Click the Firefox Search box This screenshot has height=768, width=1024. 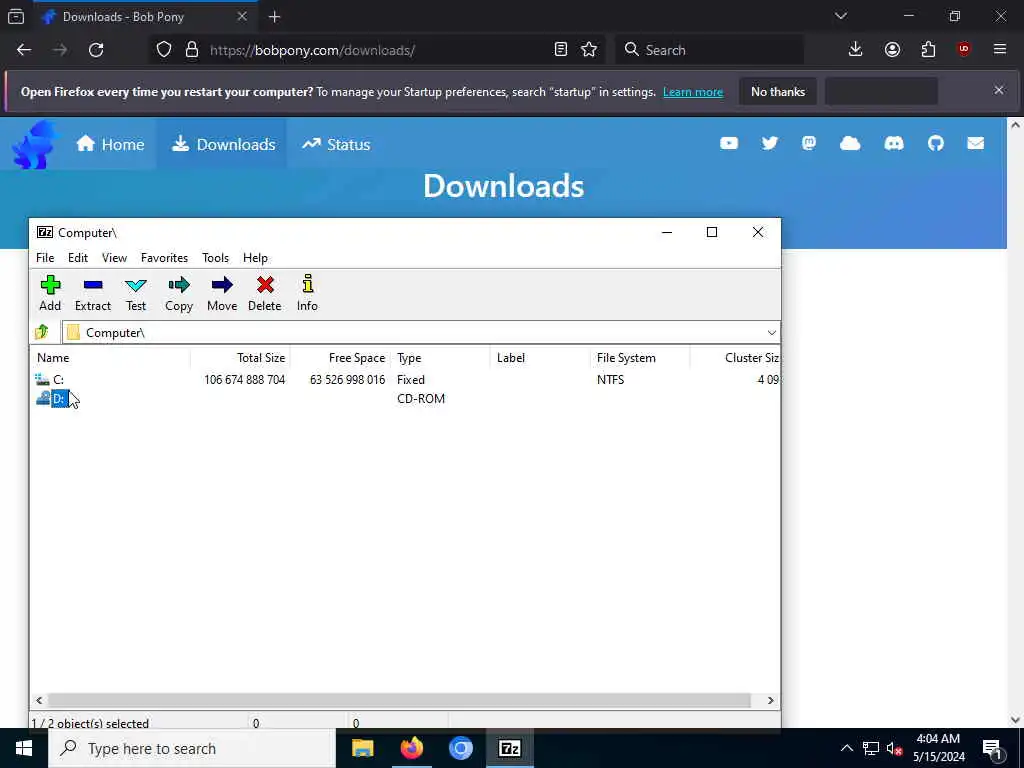coord(710,50)
